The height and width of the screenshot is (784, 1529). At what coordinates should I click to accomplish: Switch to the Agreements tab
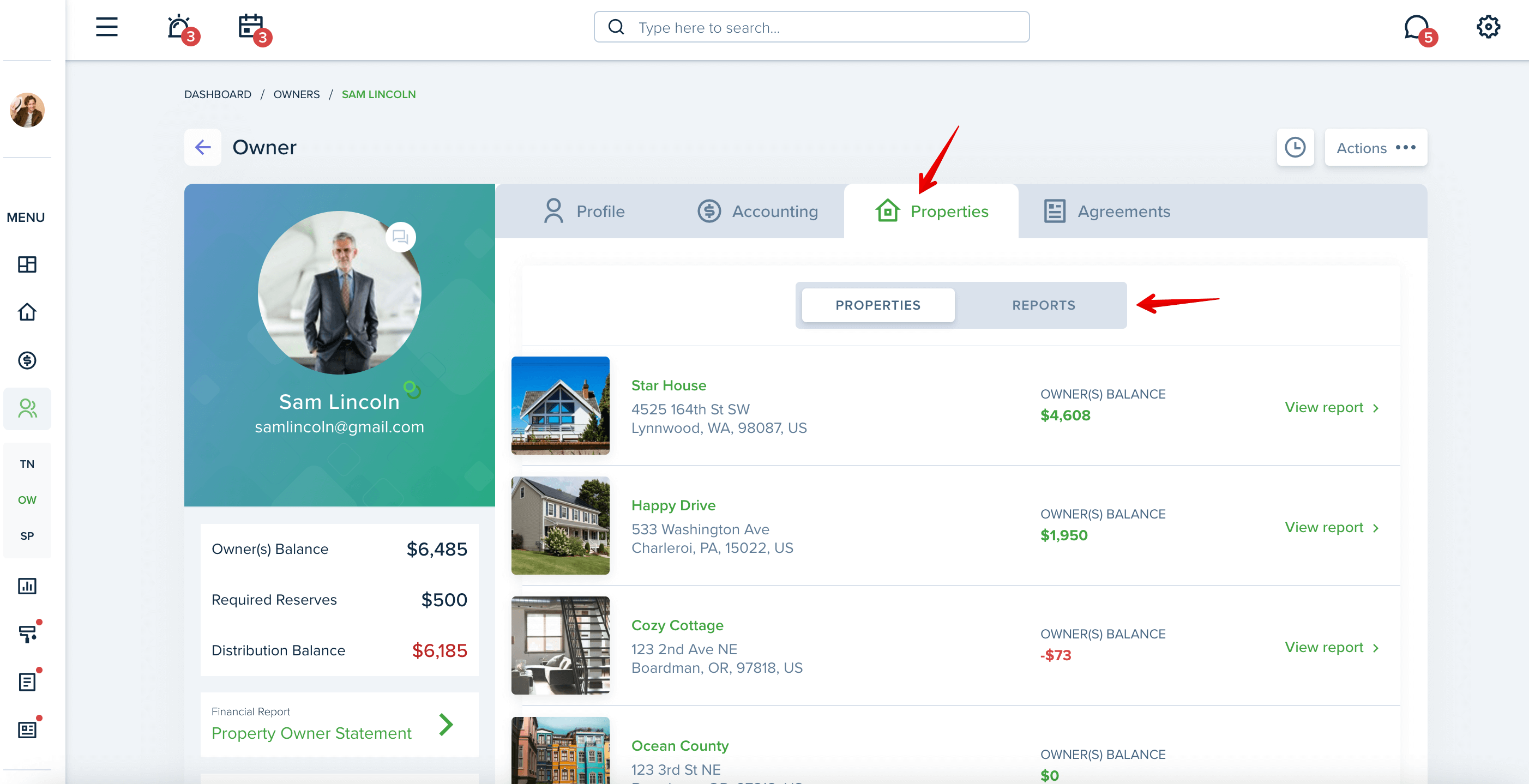[x=1106, y=212]
